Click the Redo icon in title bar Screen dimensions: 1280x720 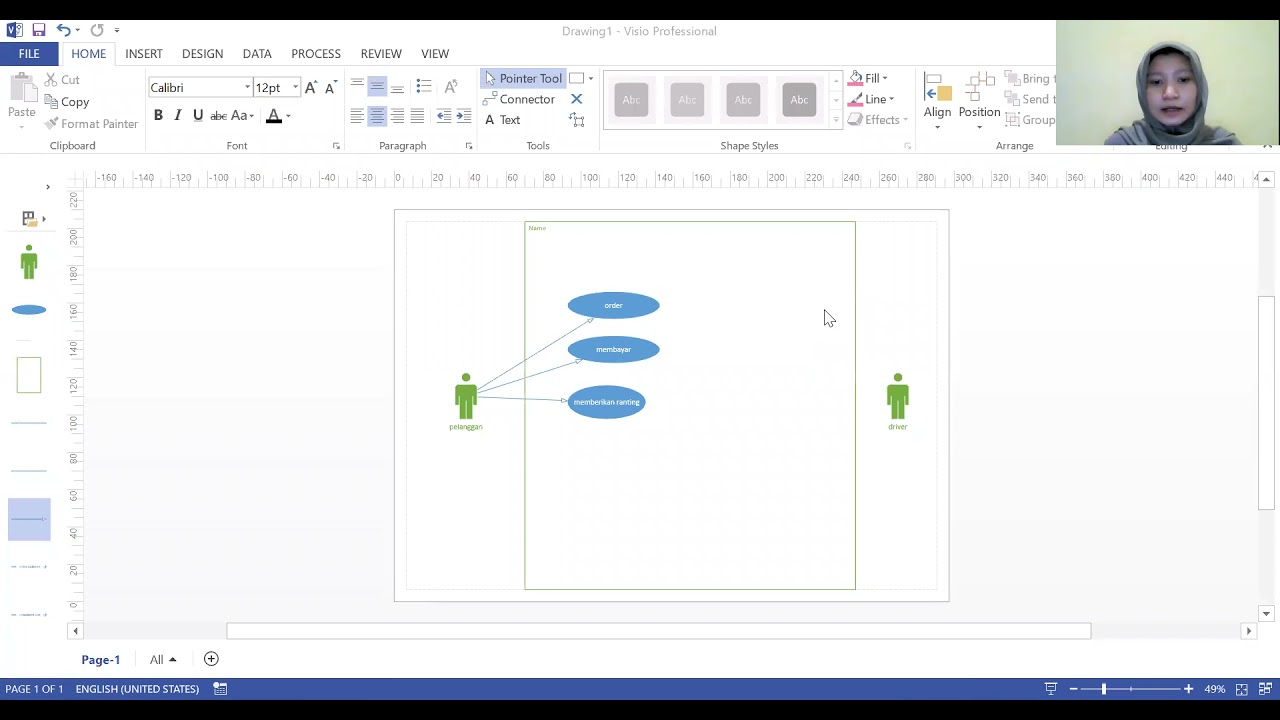click(97, 30)
